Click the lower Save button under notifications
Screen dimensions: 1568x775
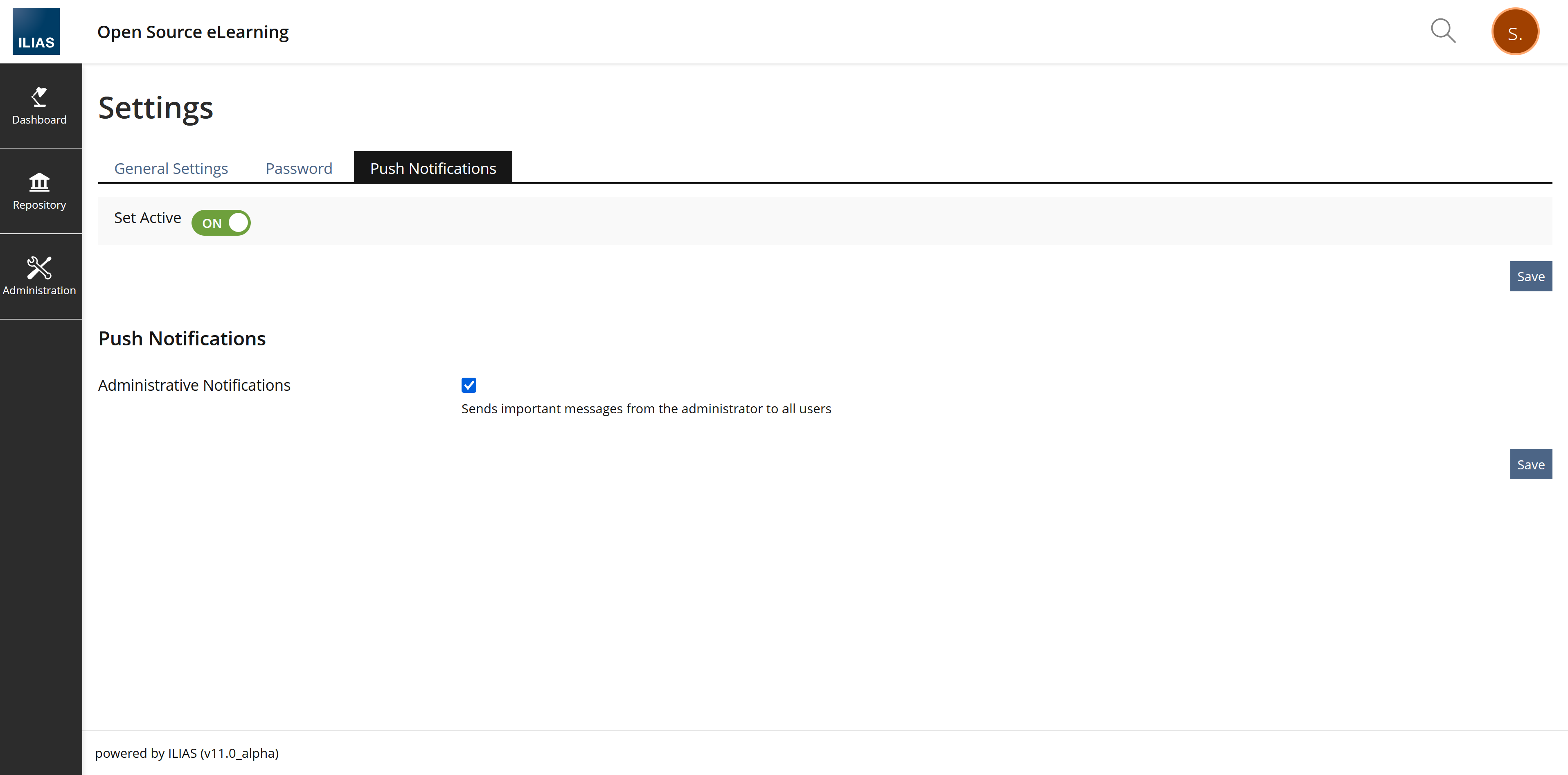(1530, 464)
